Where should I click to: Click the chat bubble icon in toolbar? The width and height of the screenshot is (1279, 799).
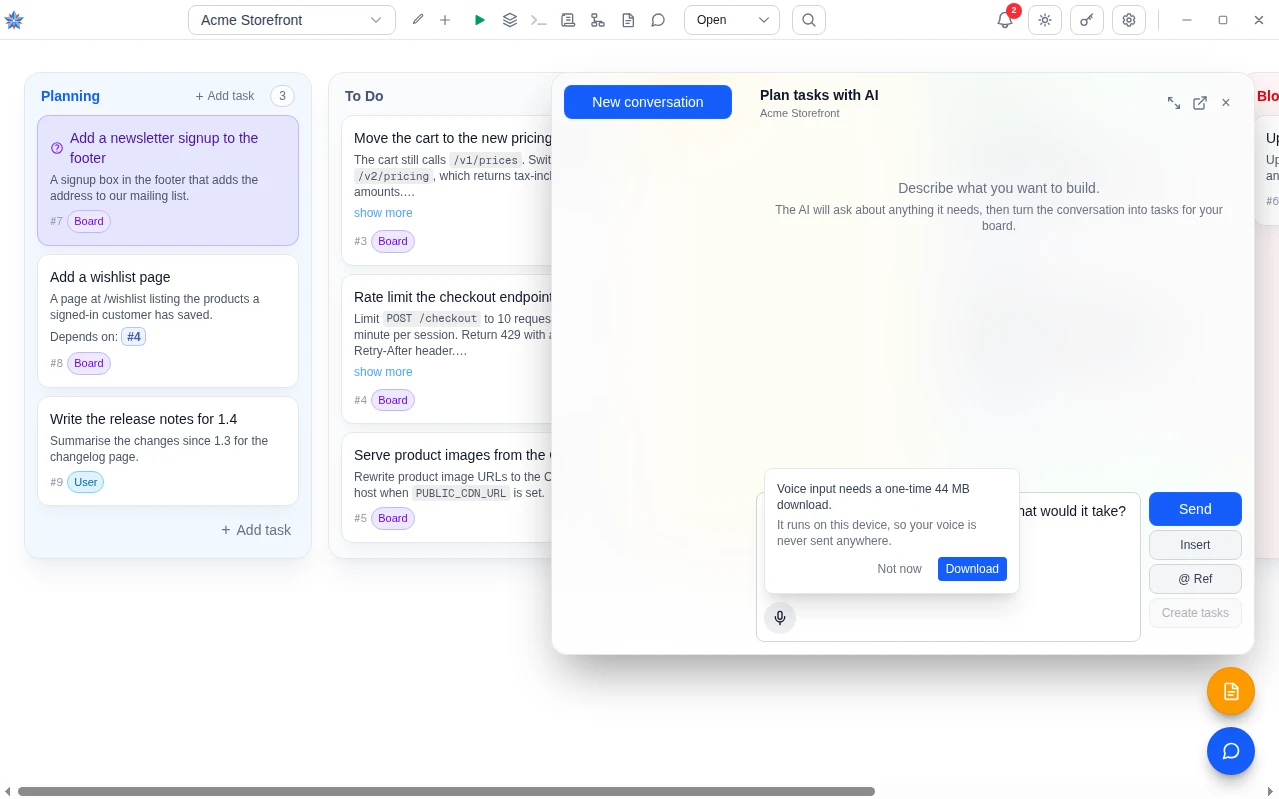pyautogui.click(x=658, y=20)
